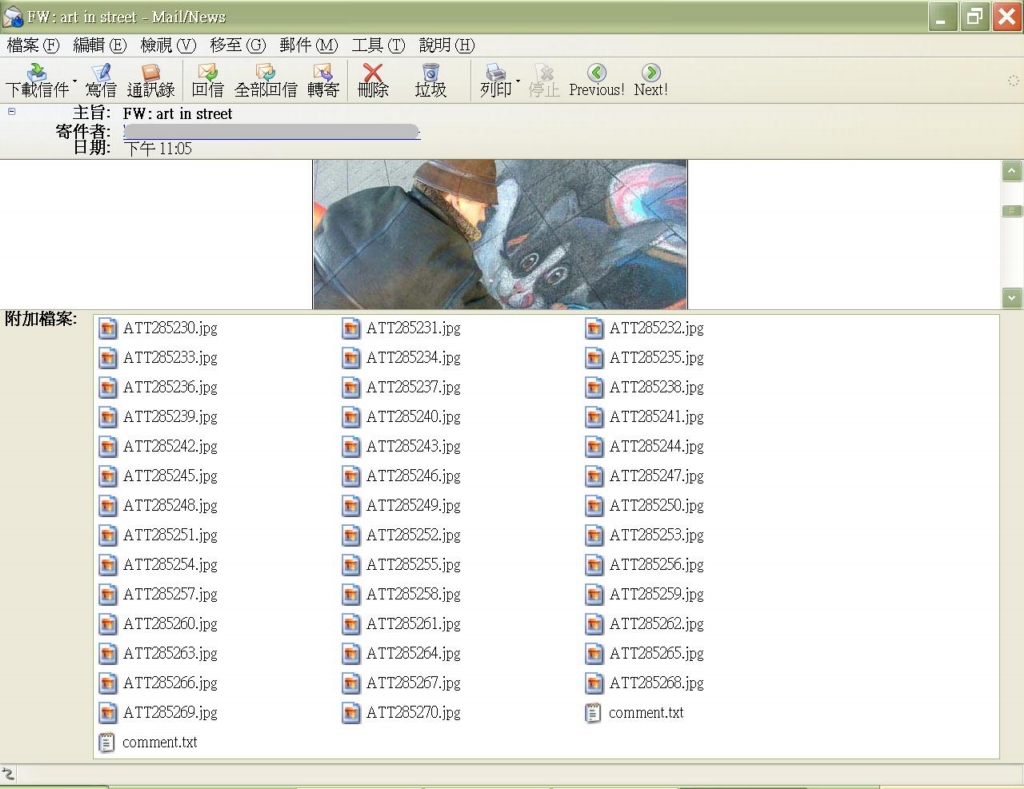Click the sender address link

(x=270, y=131)
